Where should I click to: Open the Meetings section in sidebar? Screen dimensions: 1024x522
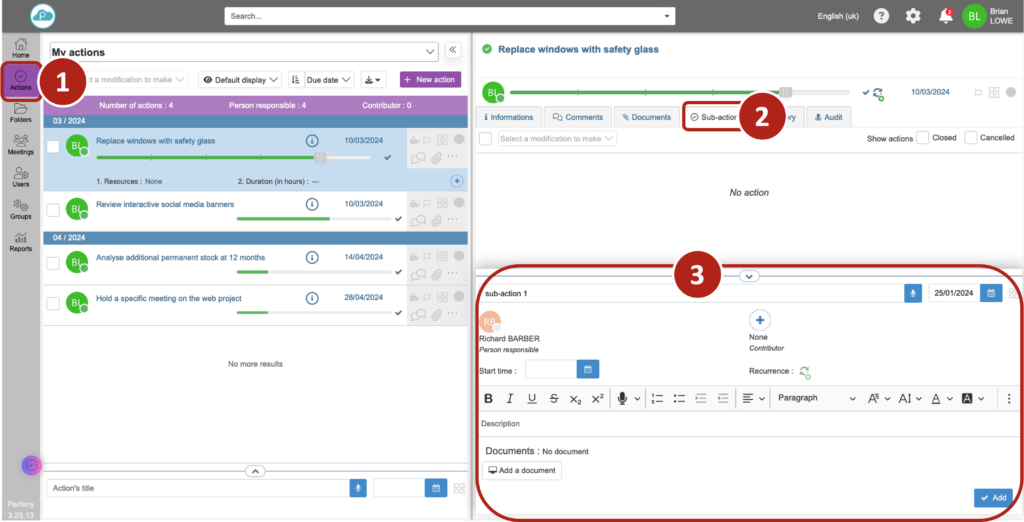tap(20, 146)
